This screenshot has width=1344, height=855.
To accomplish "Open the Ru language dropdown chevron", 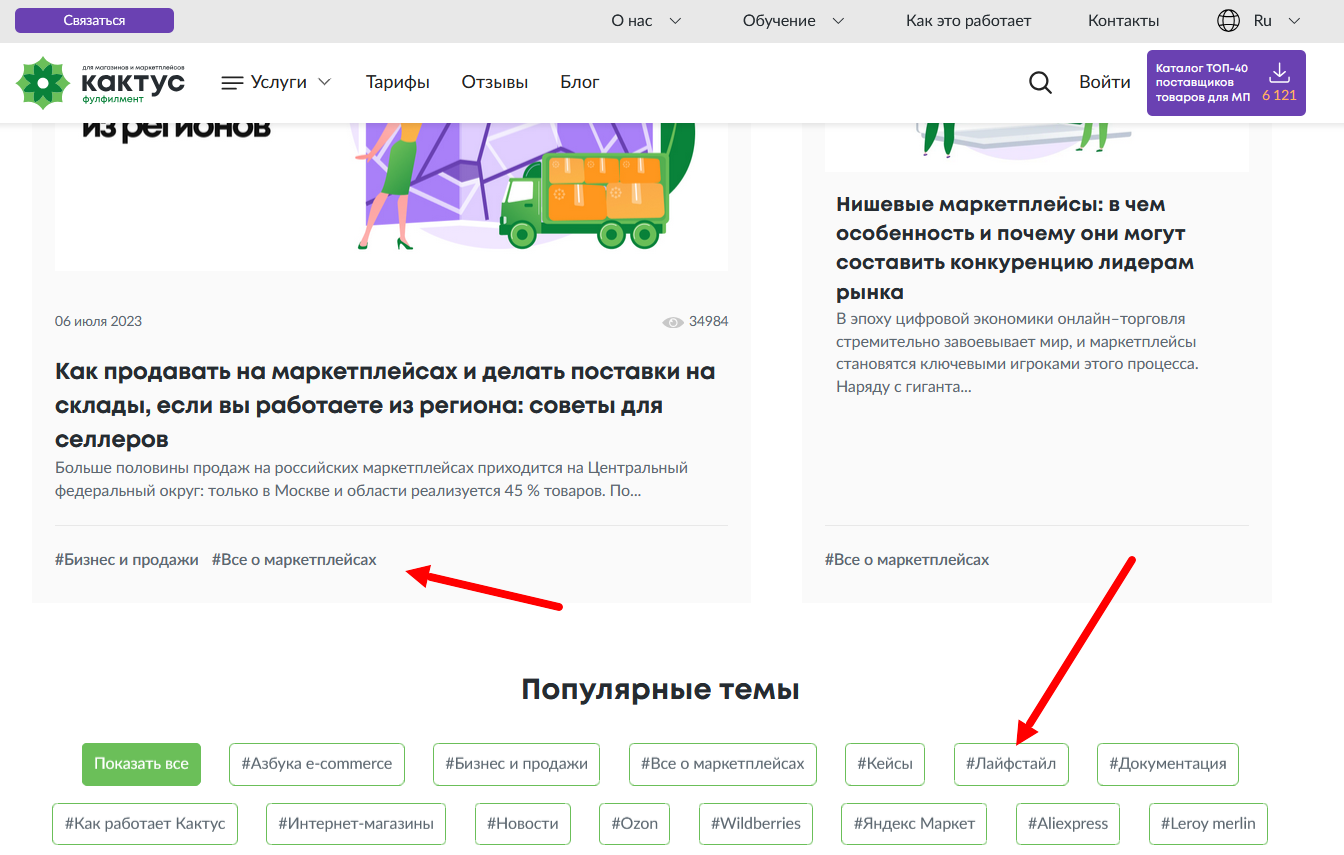I will coord(1295,20).
